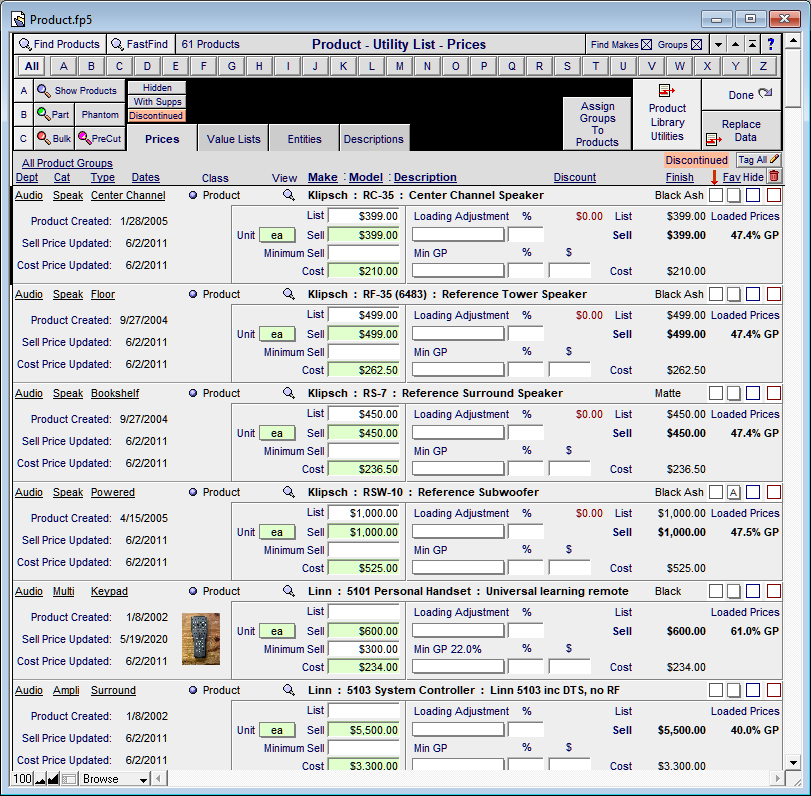Tick first checkbox on Linn 5101 row

point(716,591)
